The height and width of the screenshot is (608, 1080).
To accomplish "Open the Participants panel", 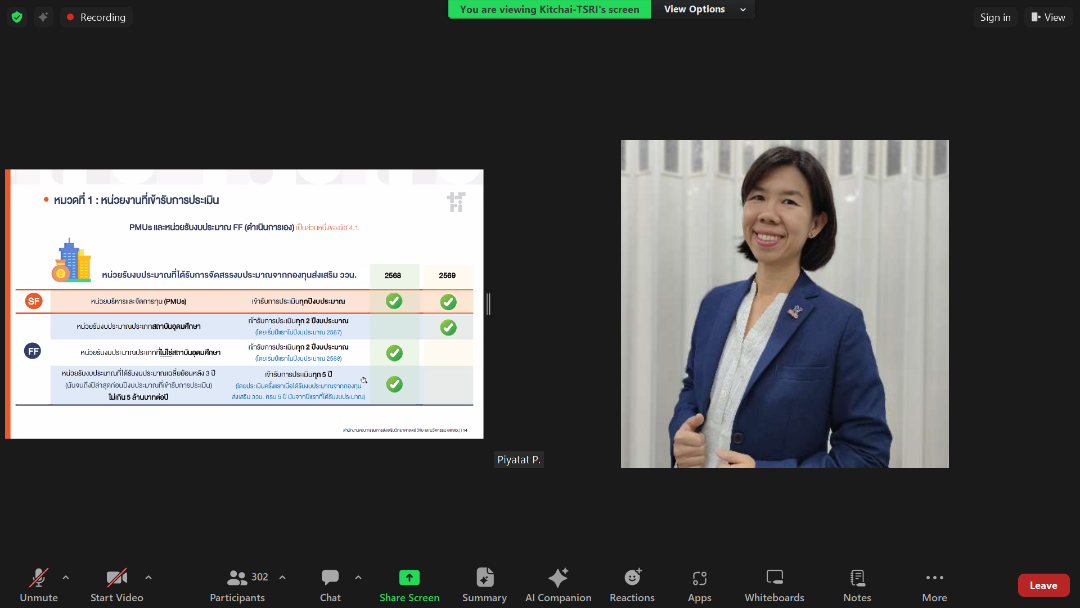I will [x=237, y=585].
